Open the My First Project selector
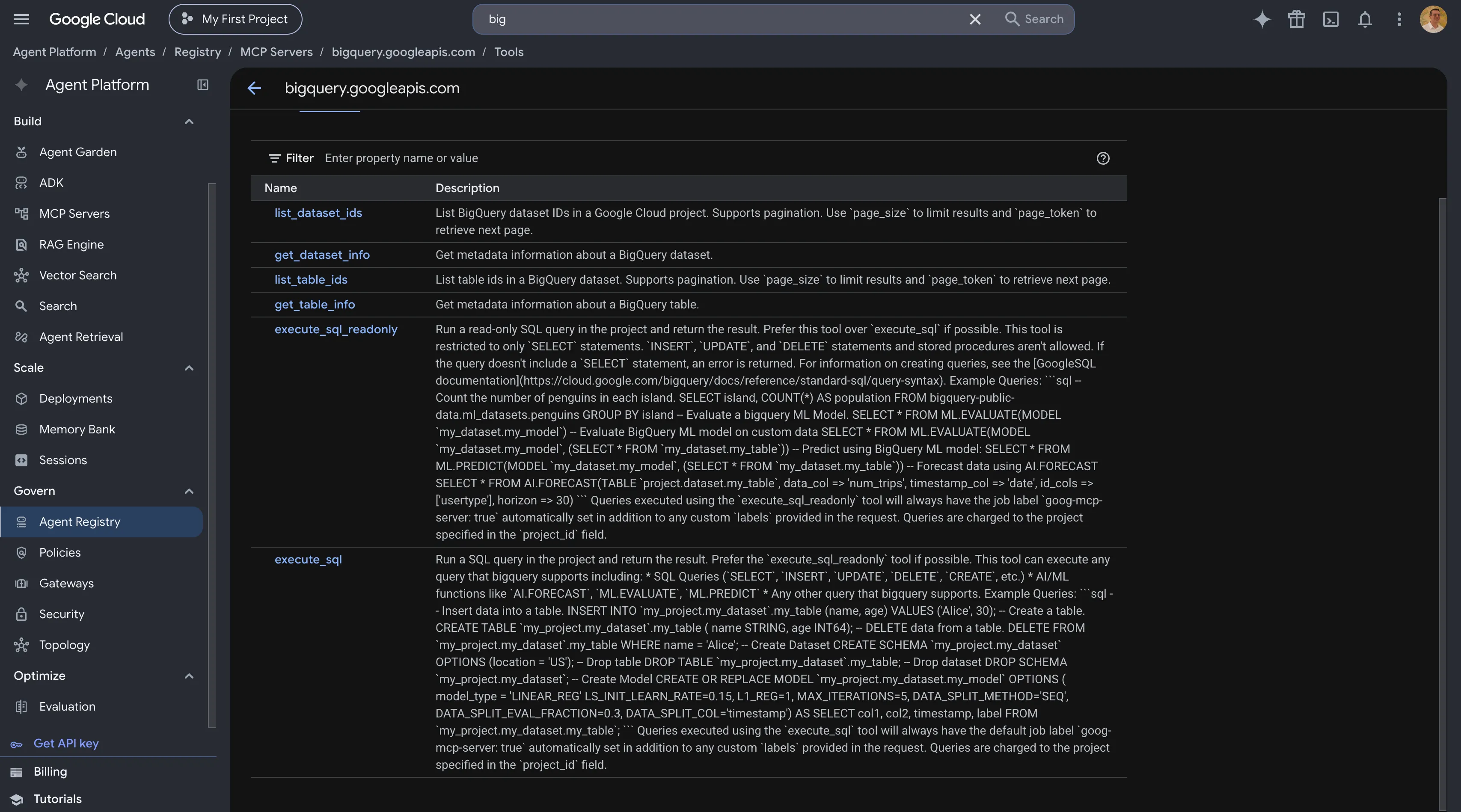 (235, 19)
